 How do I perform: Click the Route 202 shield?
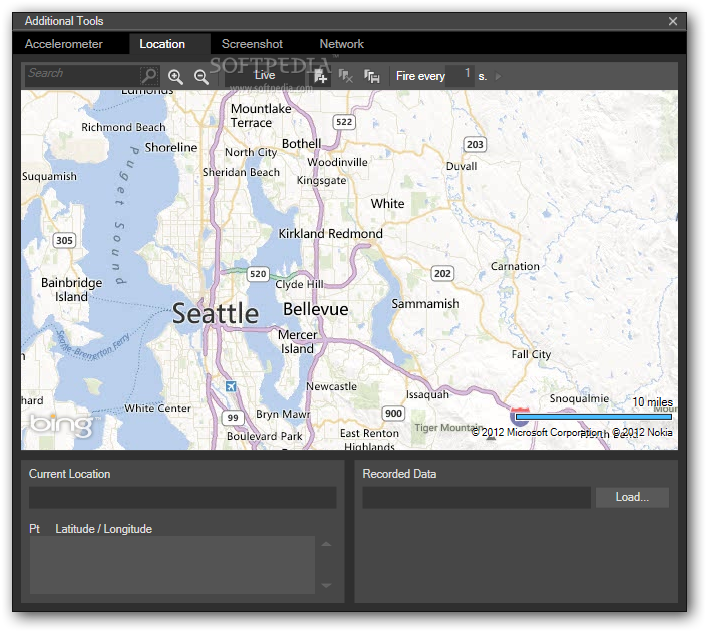(x=442, y=273)
